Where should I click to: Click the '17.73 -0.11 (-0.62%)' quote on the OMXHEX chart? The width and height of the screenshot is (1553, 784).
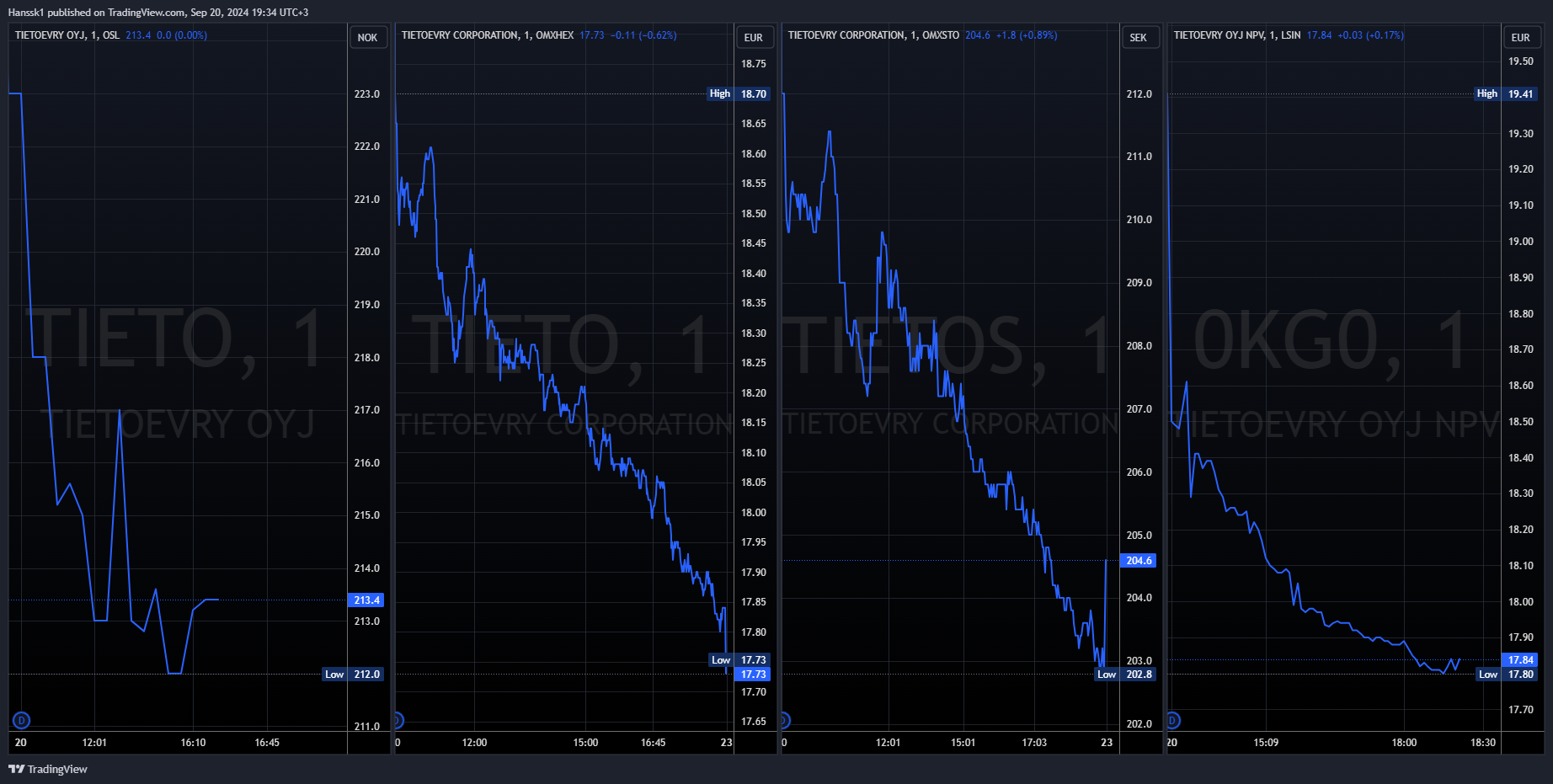pyautogui.click(x=628, y=35)
